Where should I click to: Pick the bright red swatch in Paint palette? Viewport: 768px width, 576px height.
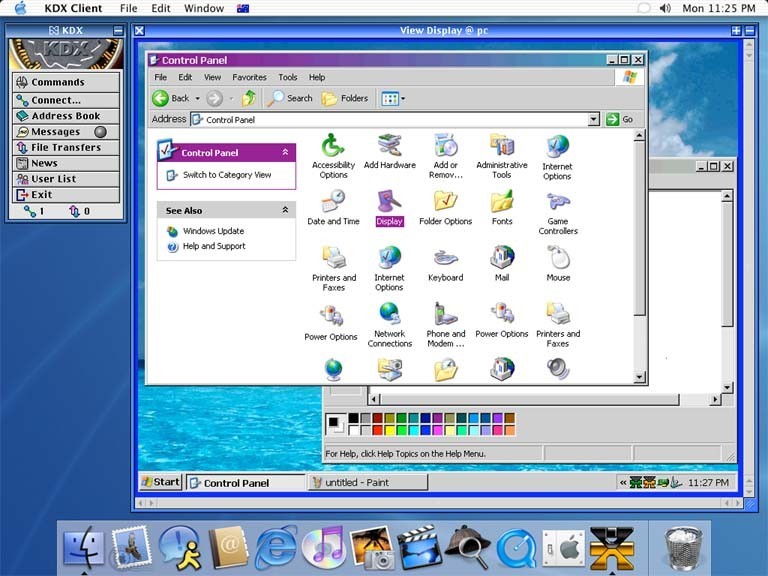(377, 430)
